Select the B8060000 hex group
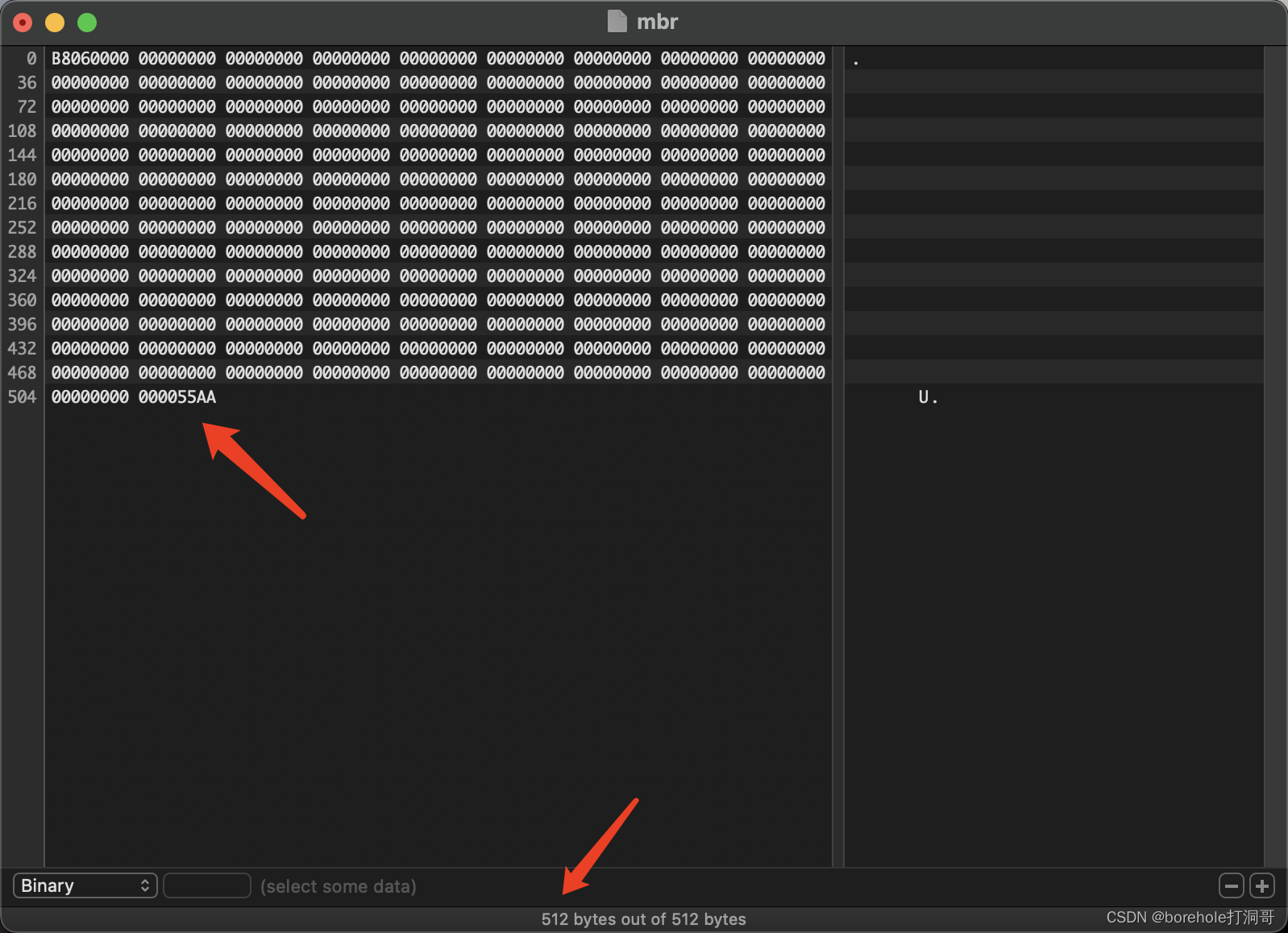1288x933 pixels. coord(90,59)
